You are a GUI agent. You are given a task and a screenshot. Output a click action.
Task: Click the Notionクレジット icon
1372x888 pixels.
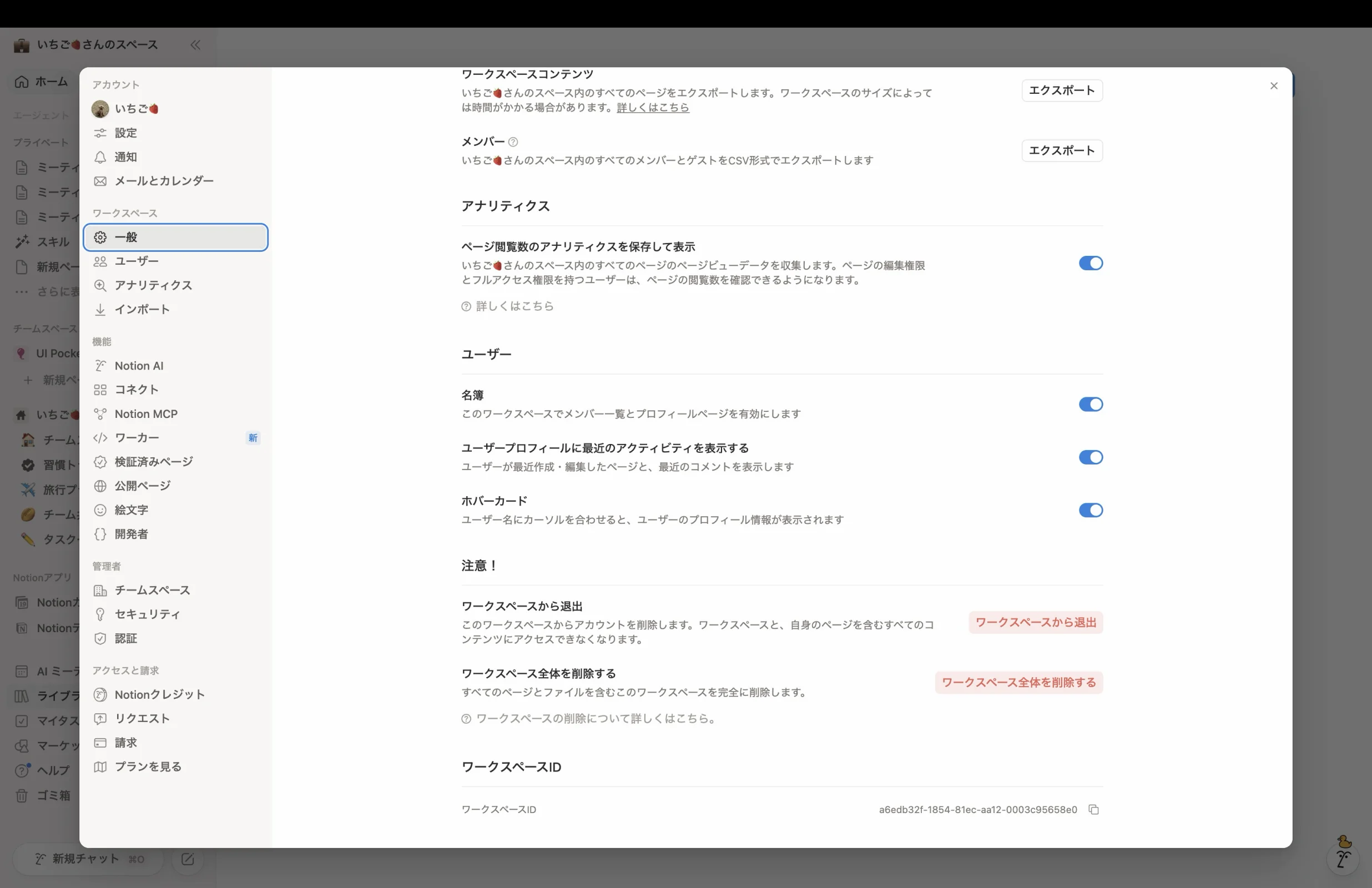click(x=100, y=695)
